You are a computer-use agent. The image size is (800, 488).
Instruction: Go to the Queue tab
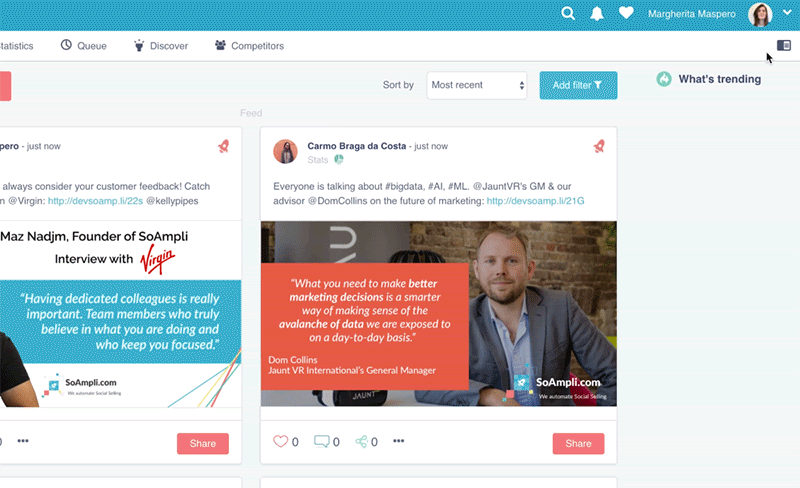pos(84,45)
